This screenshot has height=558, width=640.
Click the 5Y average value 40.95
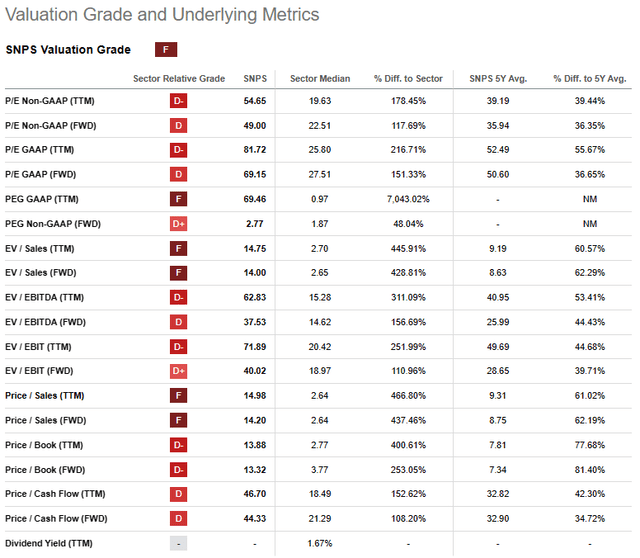pos(498,297)
